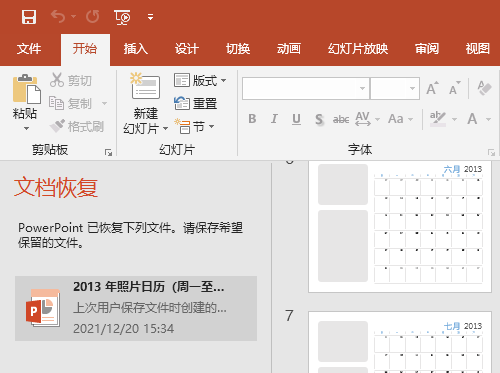Screen dimensions: 500x373
Task: Expand the Undo history dropdown arrow
Action: point(74,16)
